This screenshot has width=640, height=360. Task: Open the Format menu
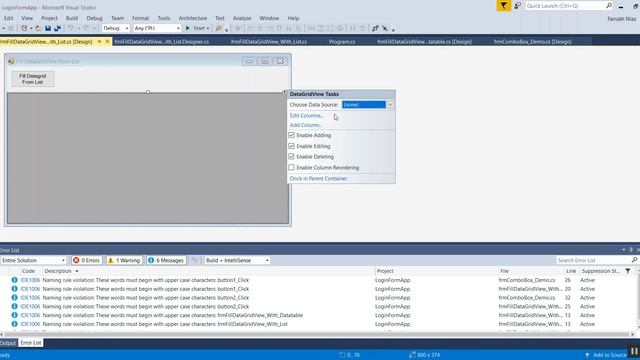coord(140,18)
